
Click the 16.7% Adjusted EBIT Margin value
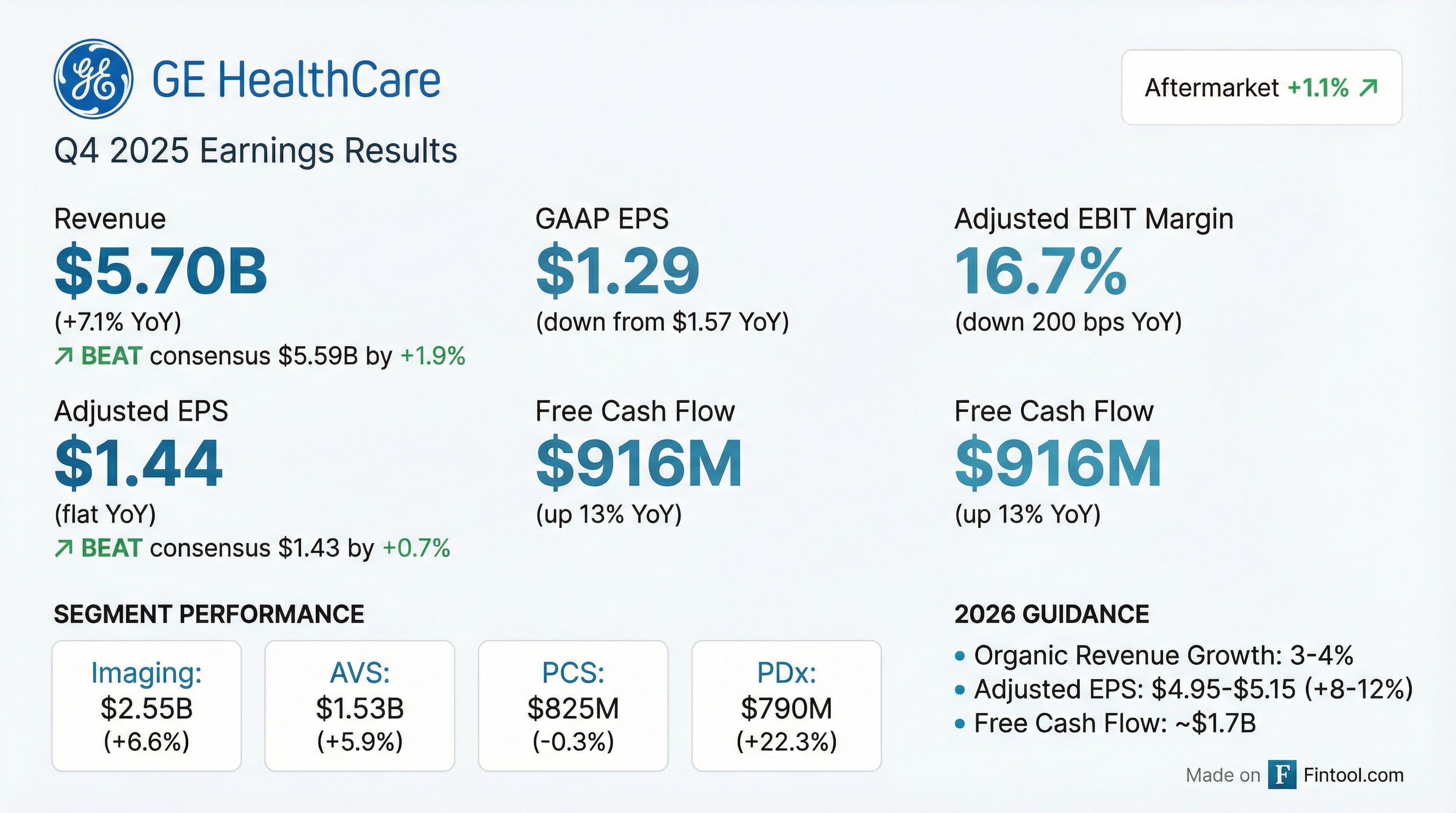(1041, 272)
